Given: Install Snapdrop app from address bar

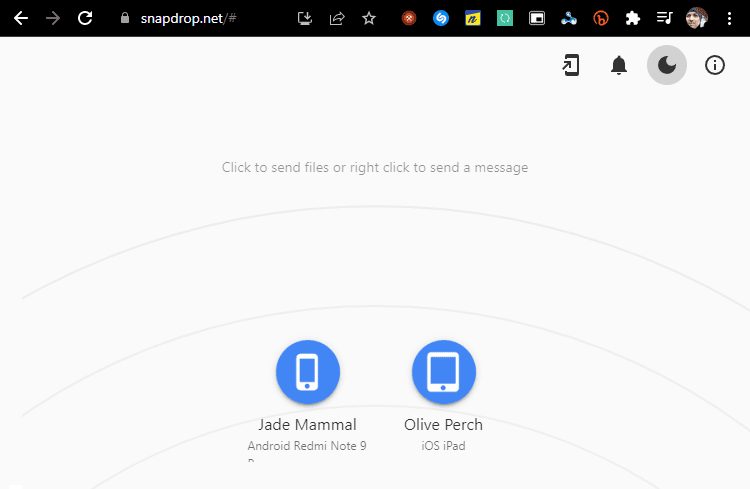Looking at the screenshot, I should 305,18.
